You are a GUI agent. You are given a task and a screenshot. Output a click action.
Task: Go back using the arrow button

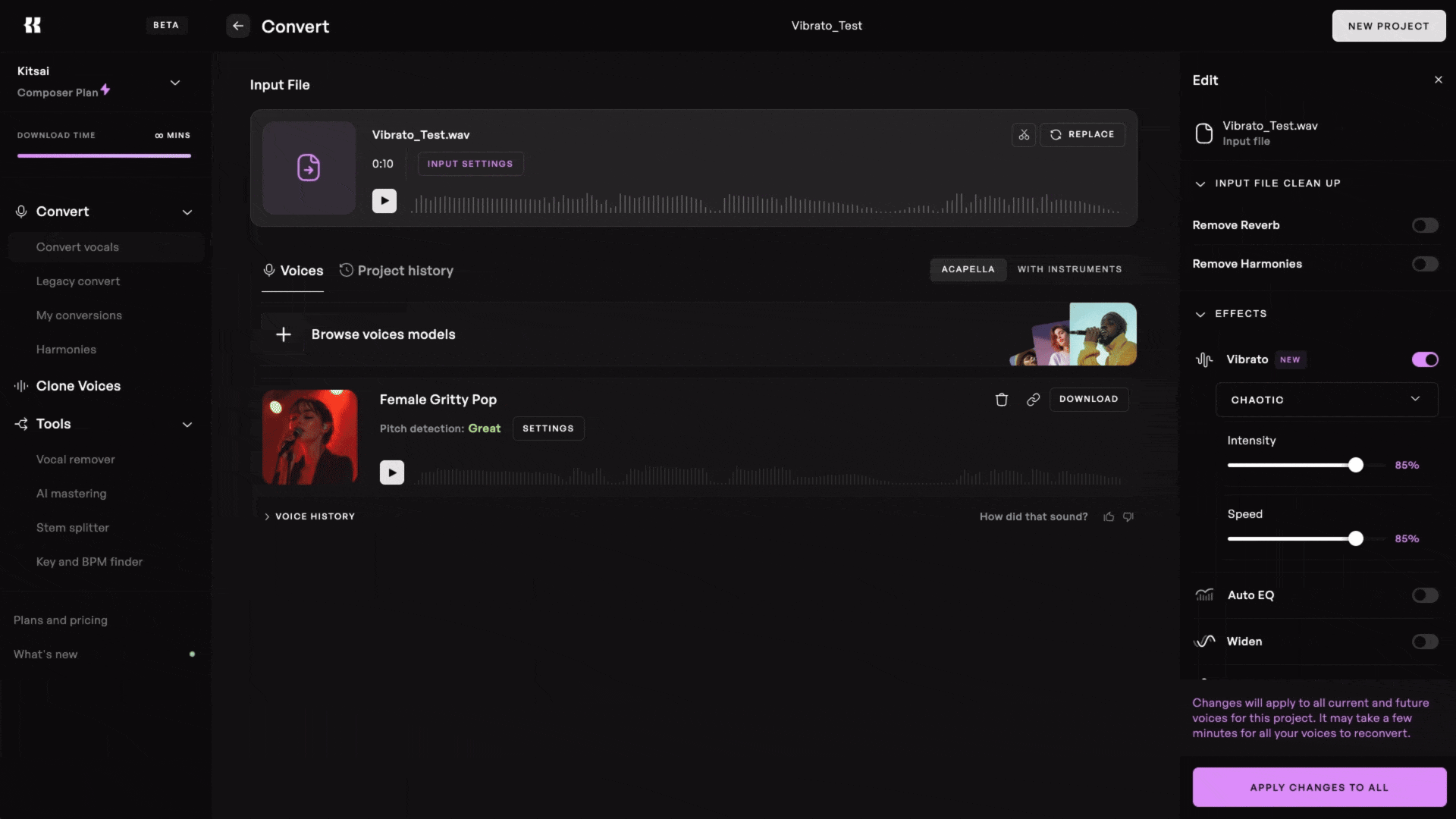click(x=238, y=26)
